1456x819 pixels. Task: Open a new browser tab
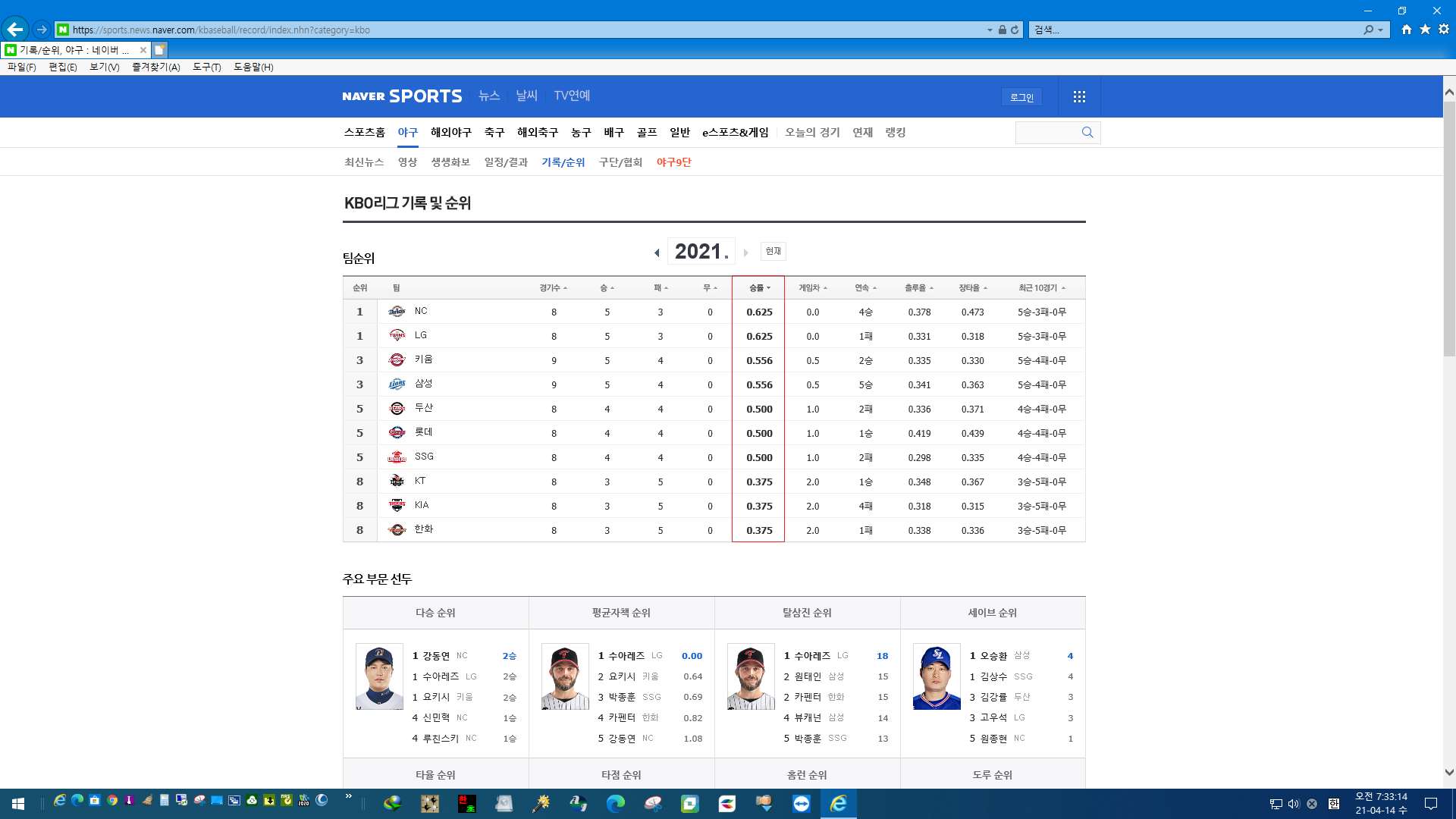[x=159, y=50]
